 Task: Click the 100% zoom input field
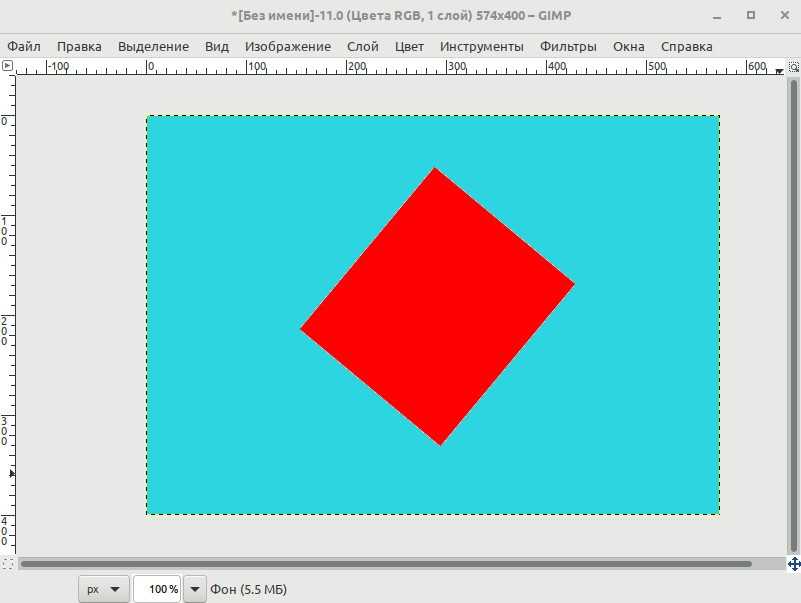point(157,589)
